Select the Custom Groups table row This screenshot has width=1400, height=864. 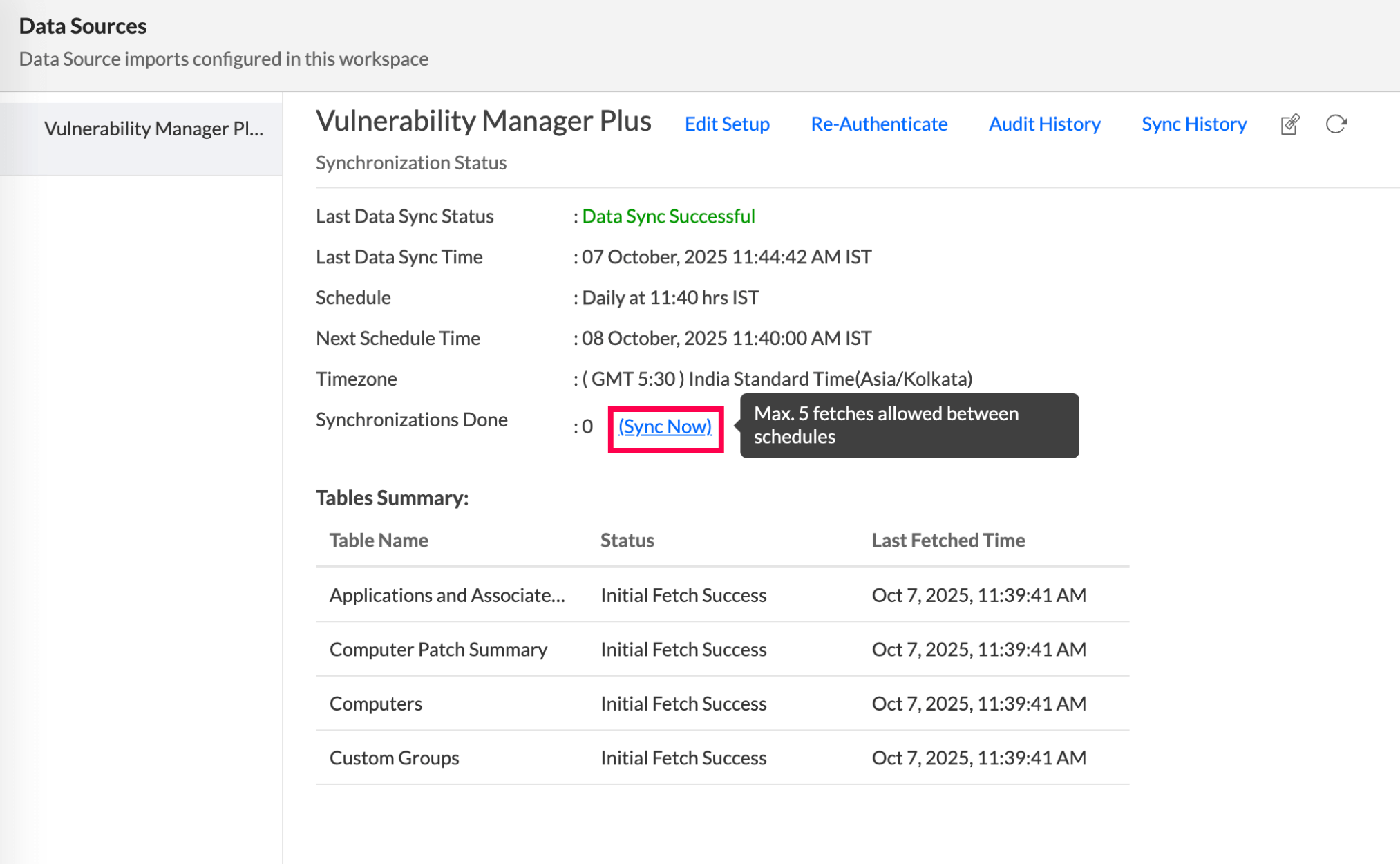tap(394, 758)
